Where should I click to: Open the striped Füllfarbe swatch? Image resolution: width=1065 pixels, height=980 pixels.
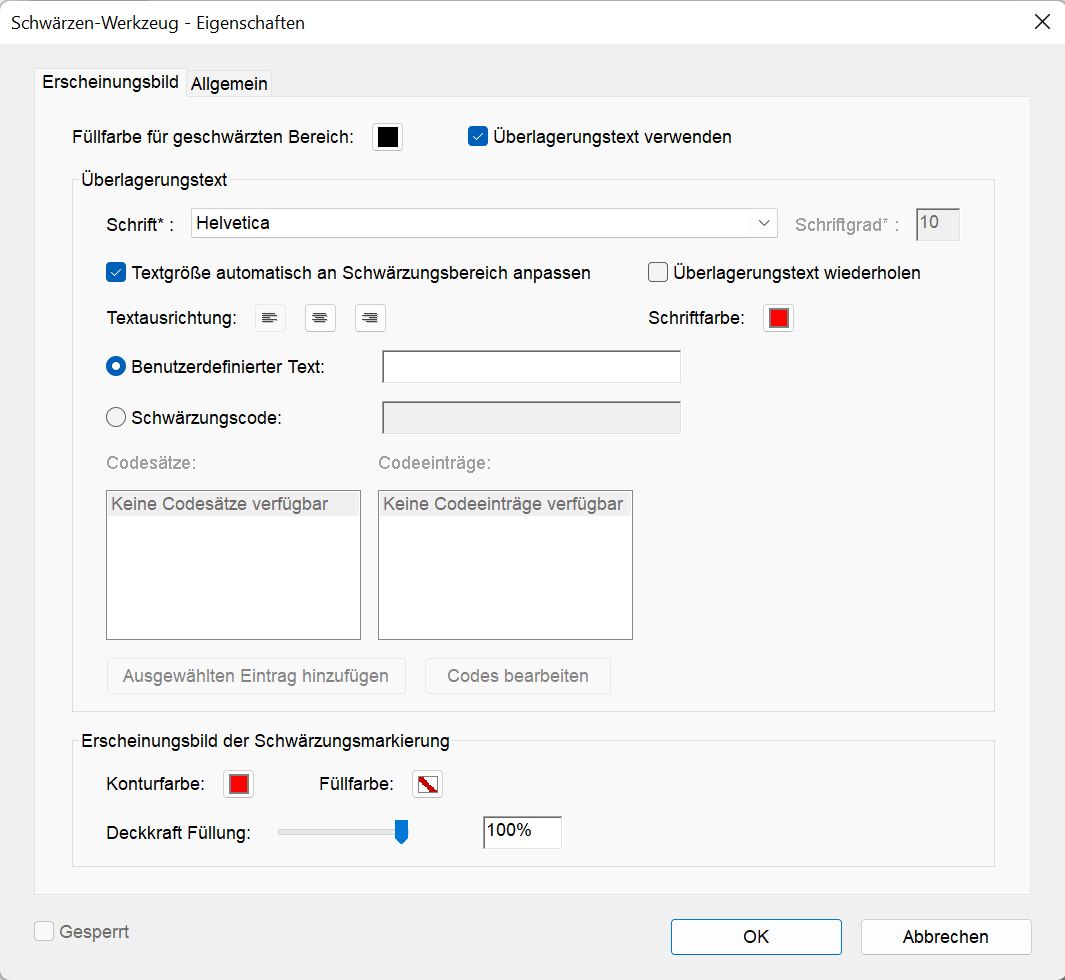[427, 784]
